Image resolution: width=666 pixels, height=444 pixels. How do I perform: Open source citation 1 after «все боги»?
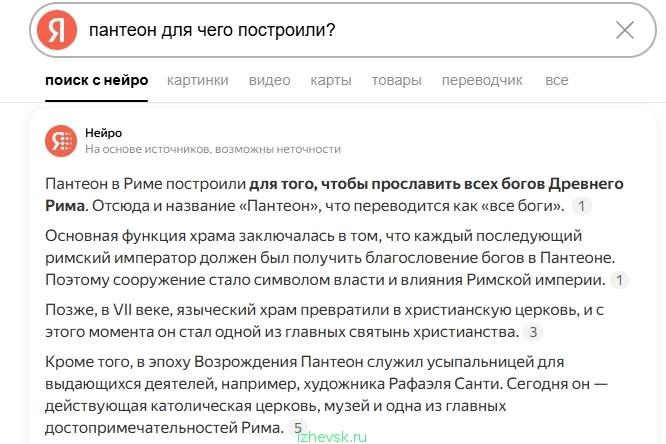pos(581,206)
